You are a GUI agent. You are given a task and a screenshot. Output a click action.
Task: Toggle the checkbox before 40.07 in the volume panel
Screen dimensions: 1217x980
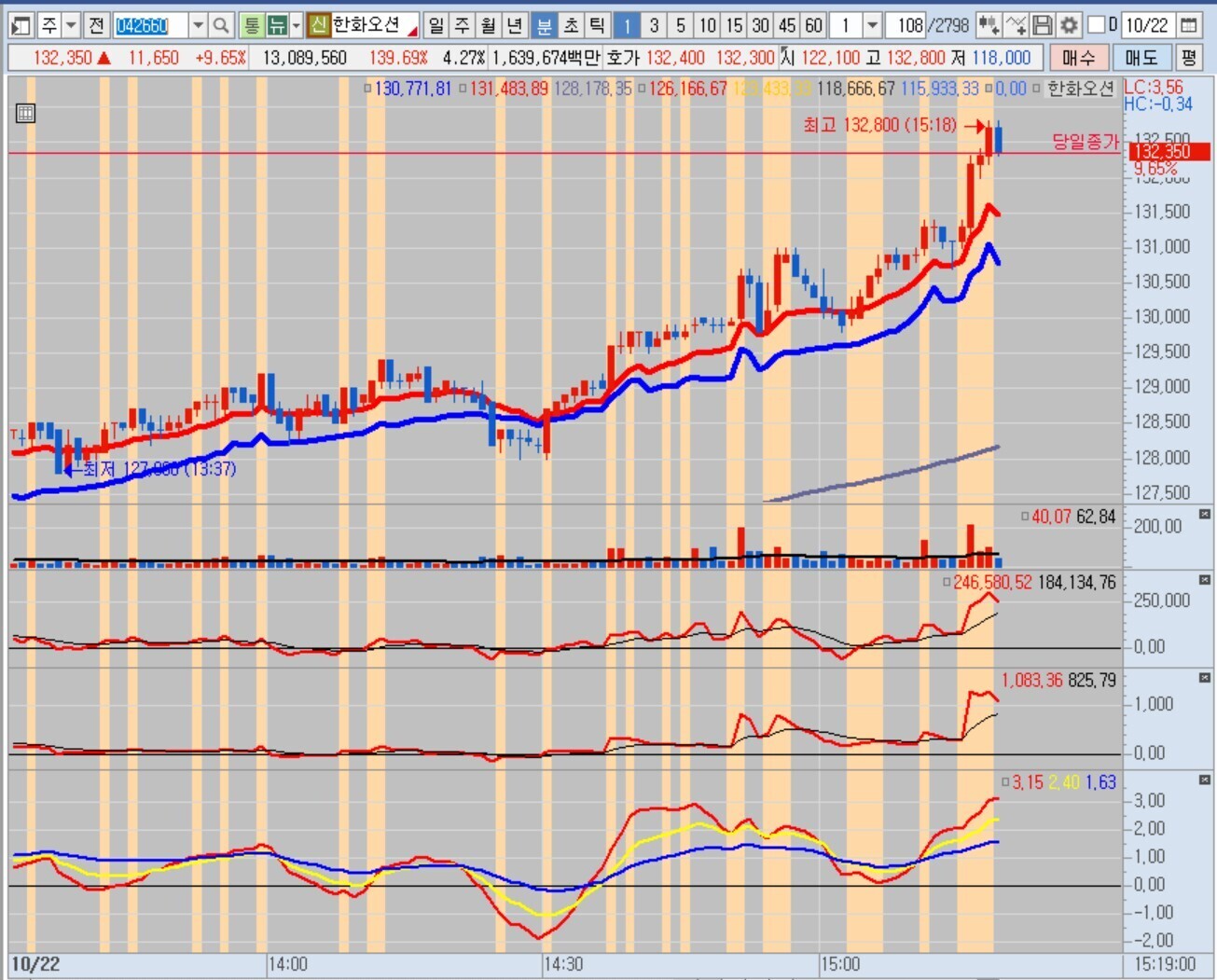click(x=1025, y=516)
